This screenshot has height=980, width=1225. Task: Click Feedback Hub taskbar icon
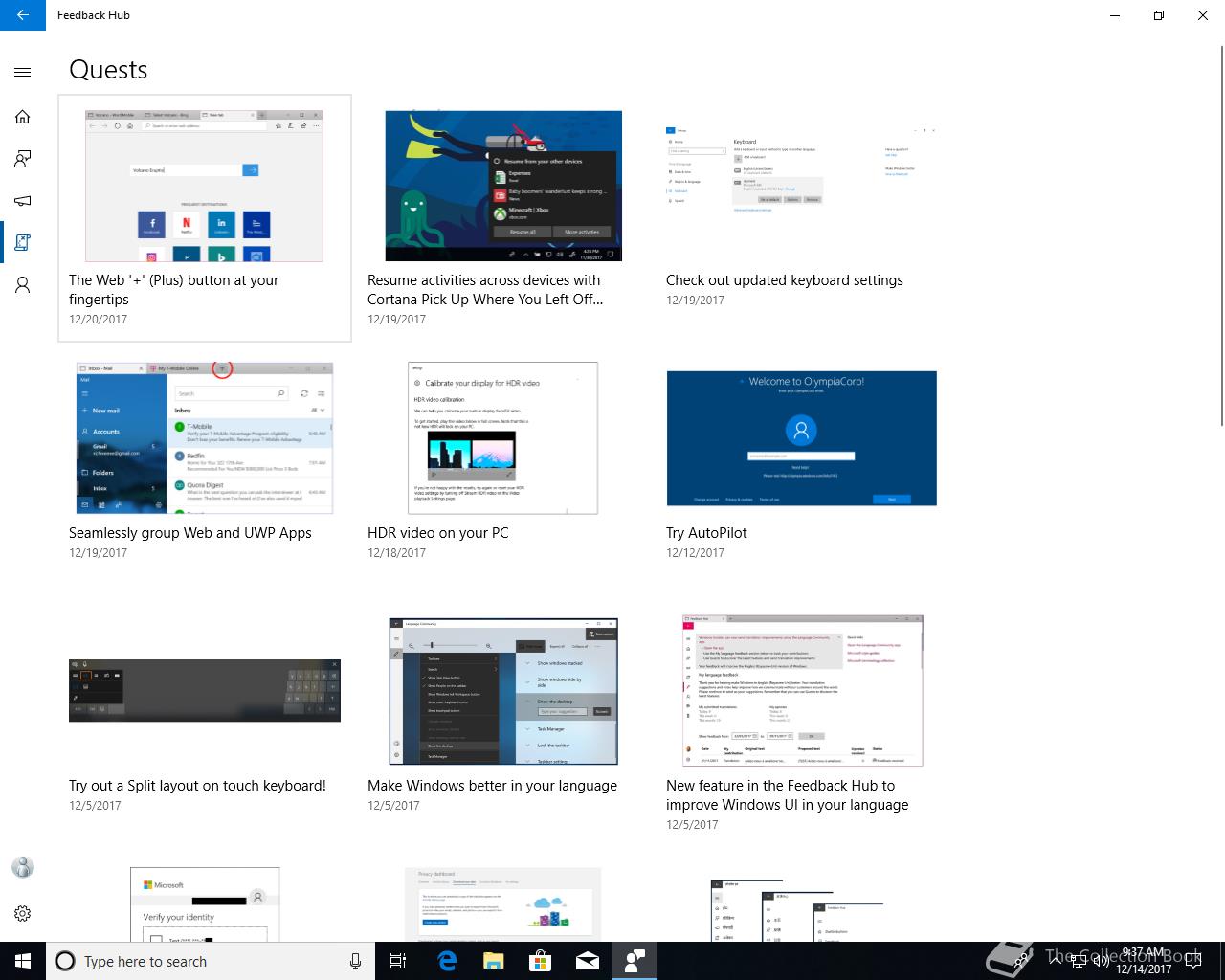pyautogui.click(x=635, y=961)
